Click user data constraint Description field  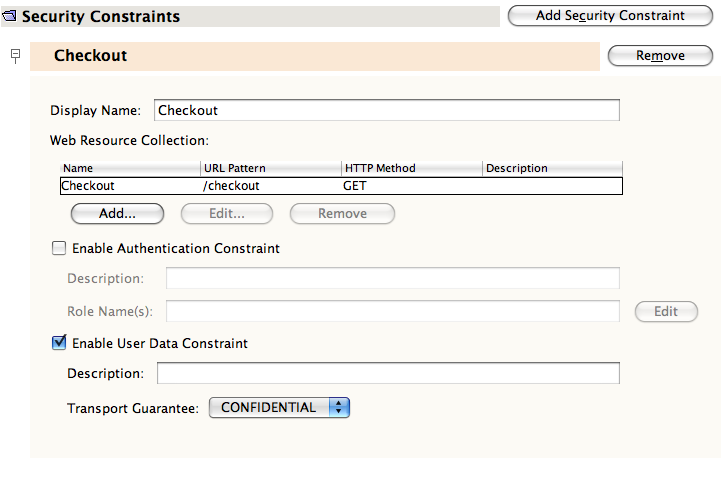388,373
